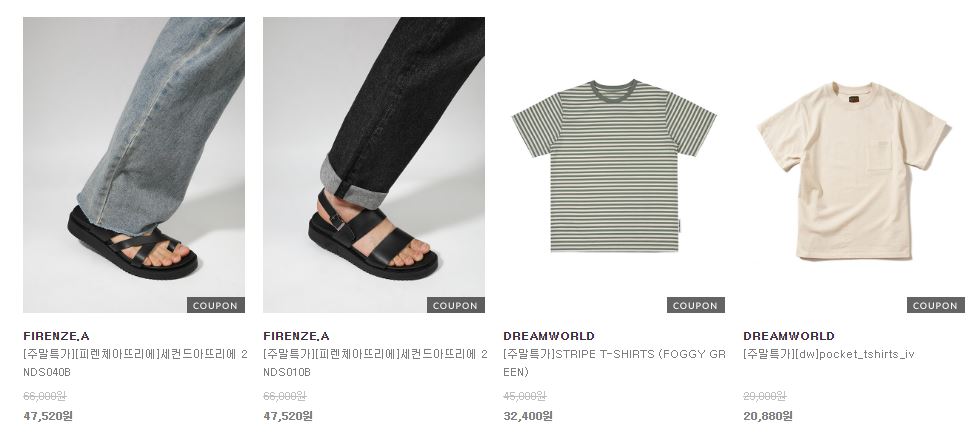Open FIRENZE.A brand link of second product
973x437 pixels.
296,336
